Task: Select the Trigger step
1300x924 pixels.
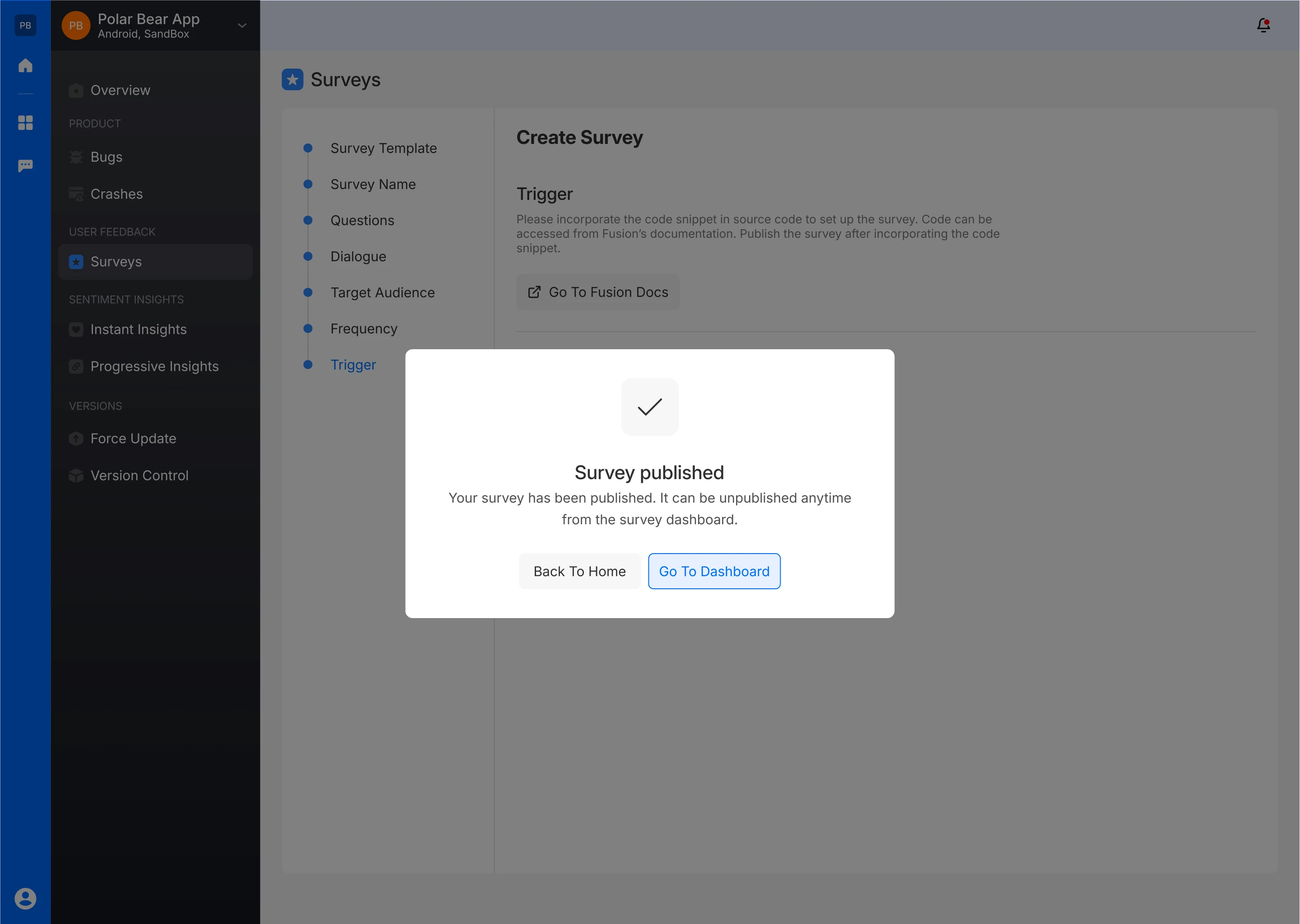Action: 353,365
